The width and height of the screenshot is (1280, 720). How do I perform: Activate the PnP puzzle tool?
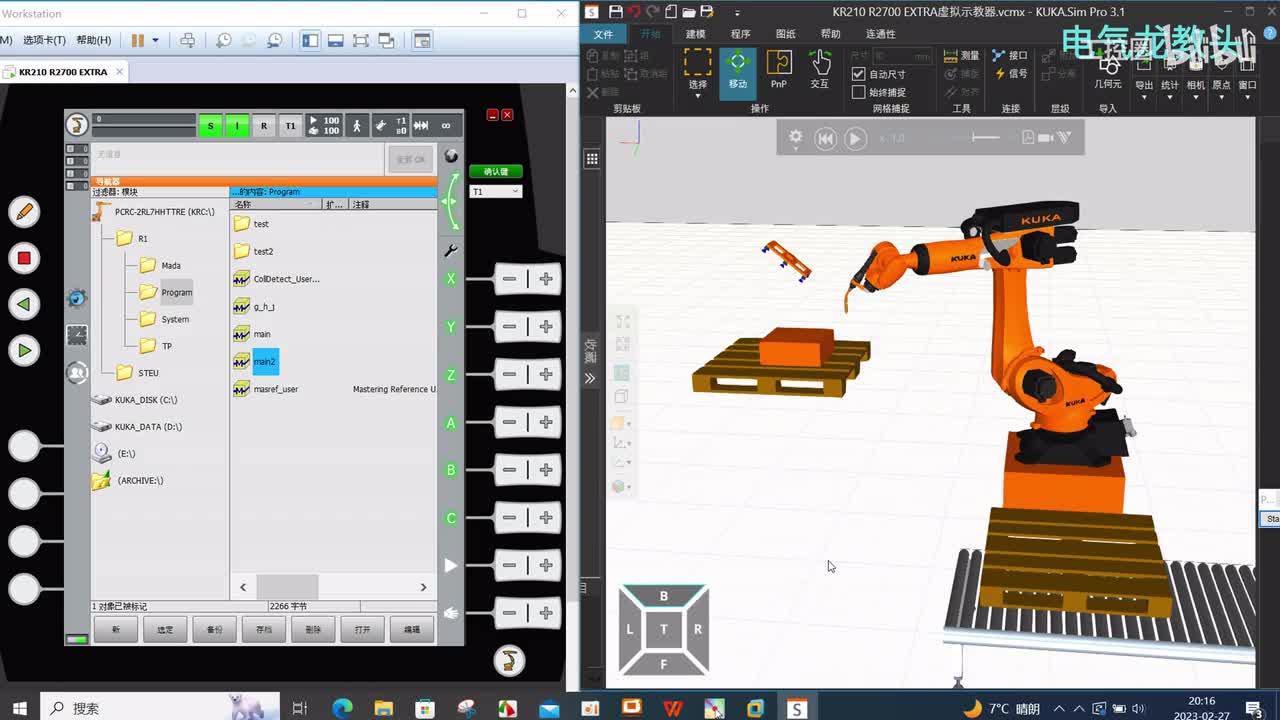778,70
